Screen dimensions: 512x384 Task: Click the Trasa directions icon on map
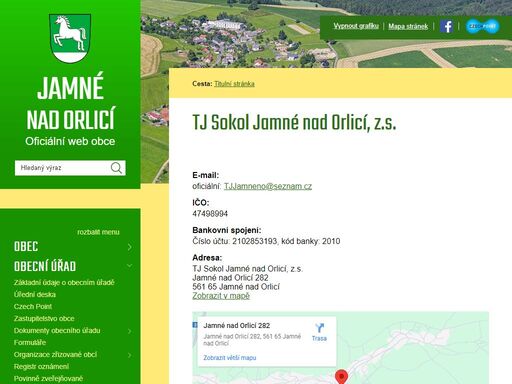(319, 332)
